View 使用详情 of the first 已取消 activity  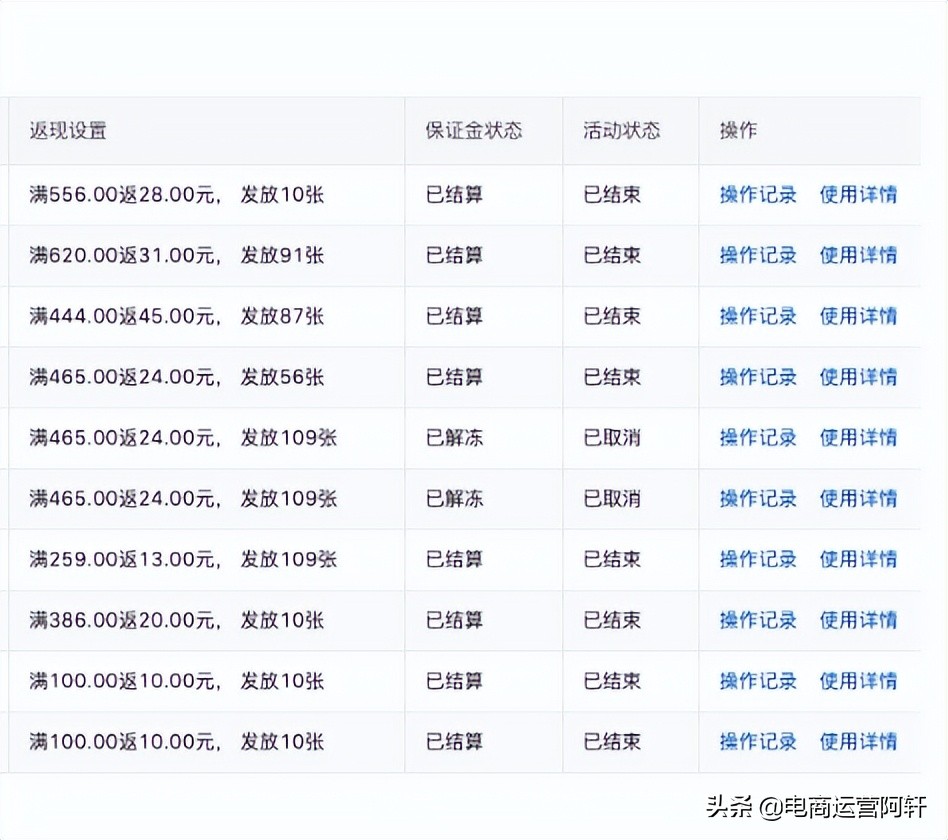860,438
